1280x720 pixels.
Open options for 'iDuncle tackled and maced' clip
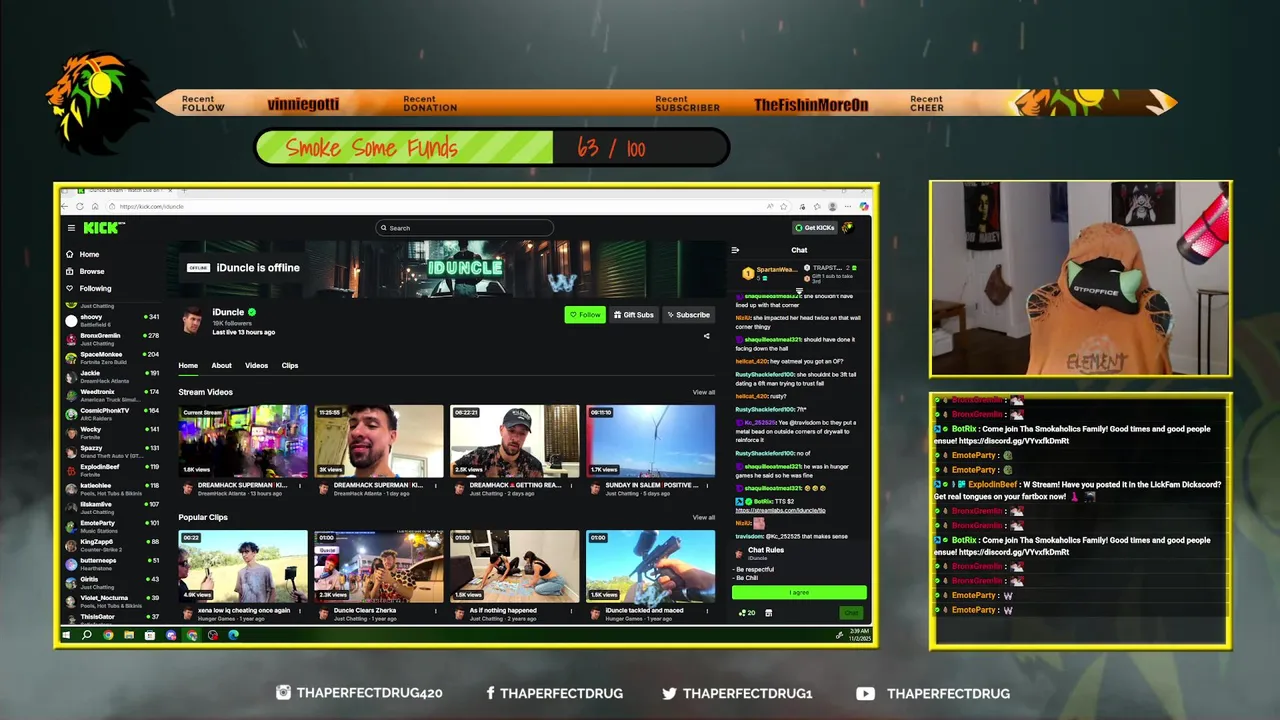[x=708, y=611]
